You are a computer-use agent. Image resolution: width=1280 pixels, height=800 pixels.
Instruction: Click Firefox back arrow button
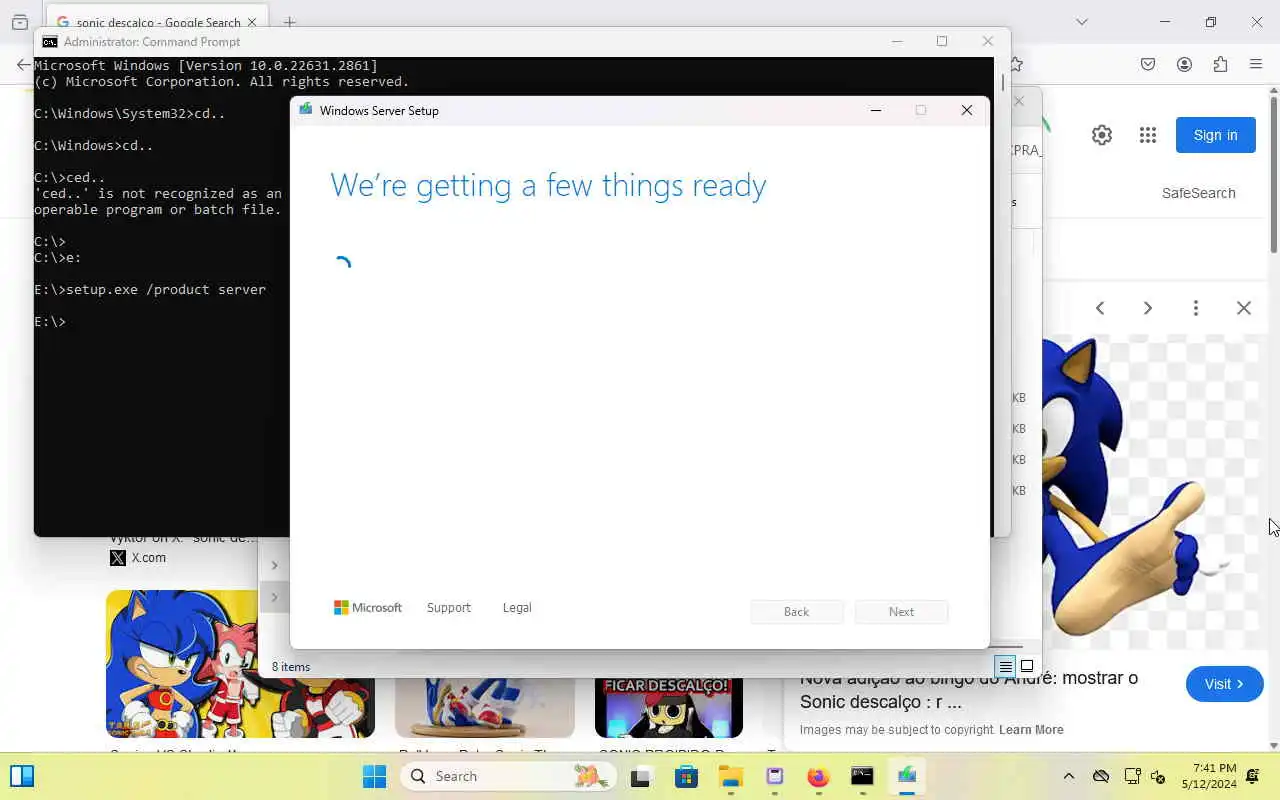click(24, 64)
